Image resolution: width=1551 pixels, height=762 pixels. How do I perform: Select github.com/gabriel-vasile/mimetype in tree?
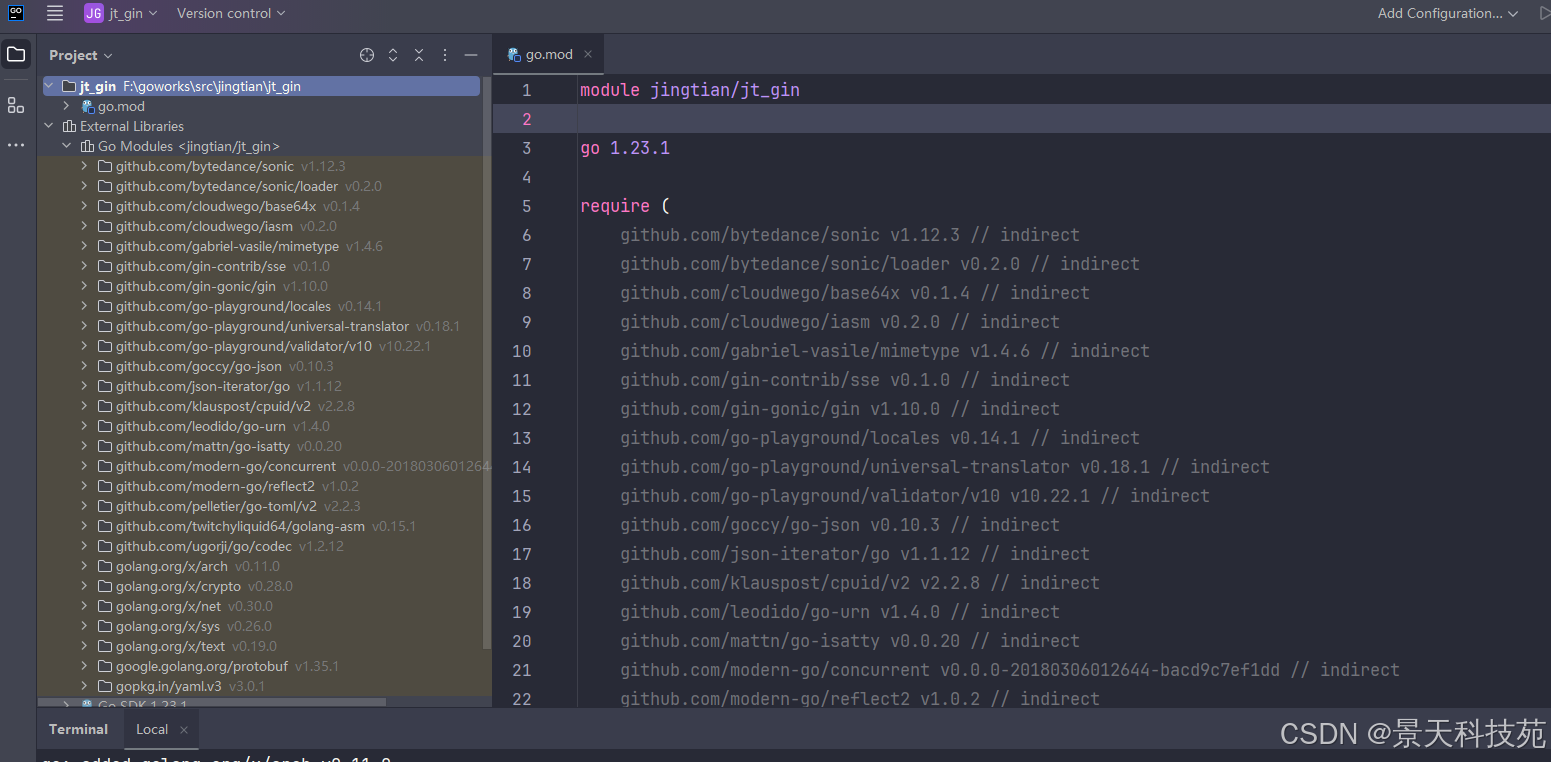(227, 246)
